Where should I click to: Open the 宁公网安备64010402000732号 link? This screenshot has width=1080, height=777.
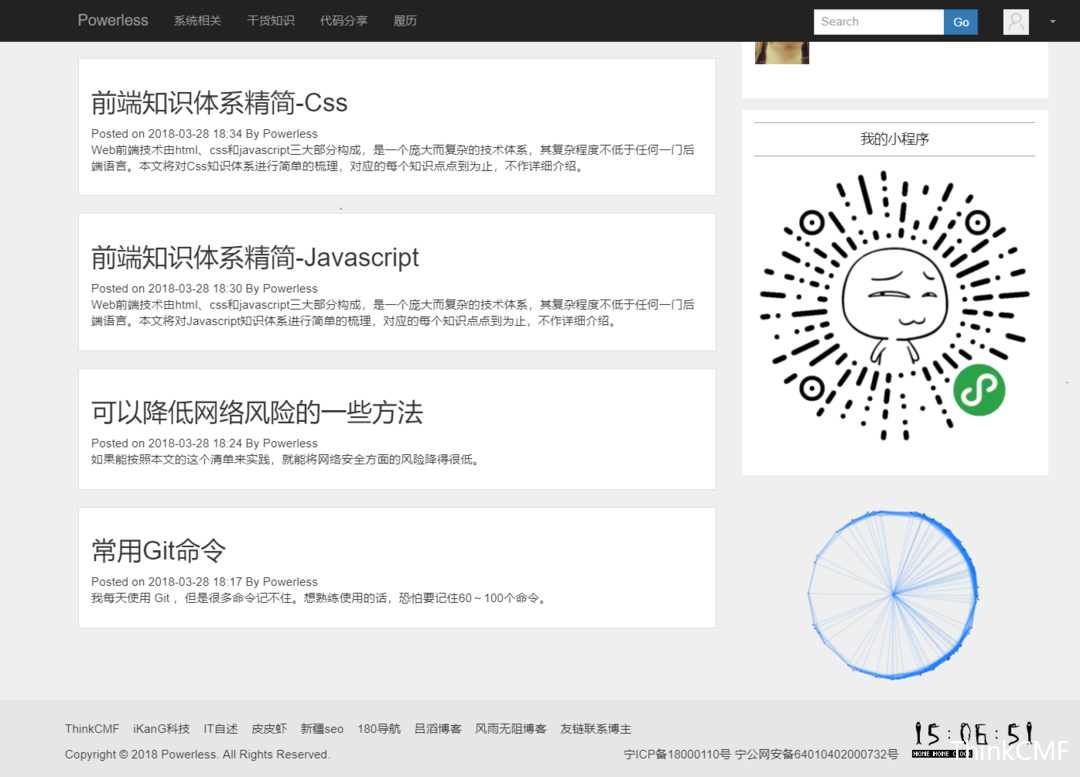tap(816, 754)
